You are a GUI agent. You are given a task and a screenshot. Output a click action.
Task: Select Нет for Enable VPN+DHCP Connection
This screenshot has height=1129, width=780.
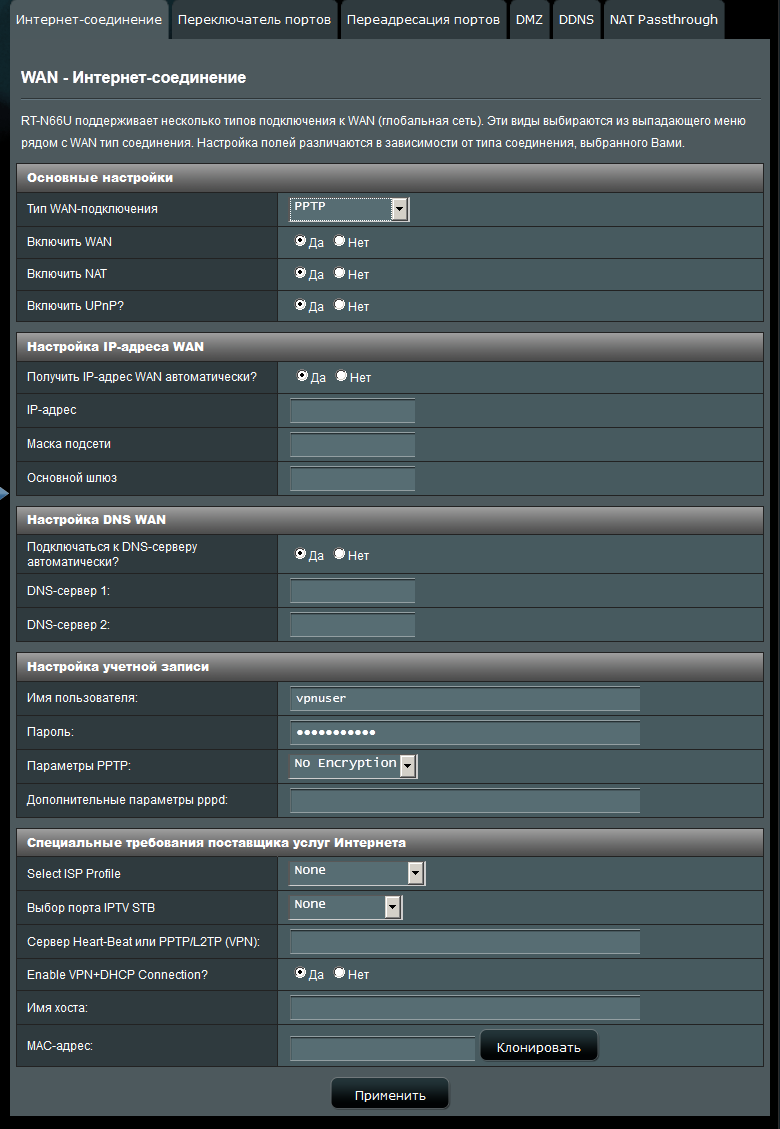click(x=339, y=973)
